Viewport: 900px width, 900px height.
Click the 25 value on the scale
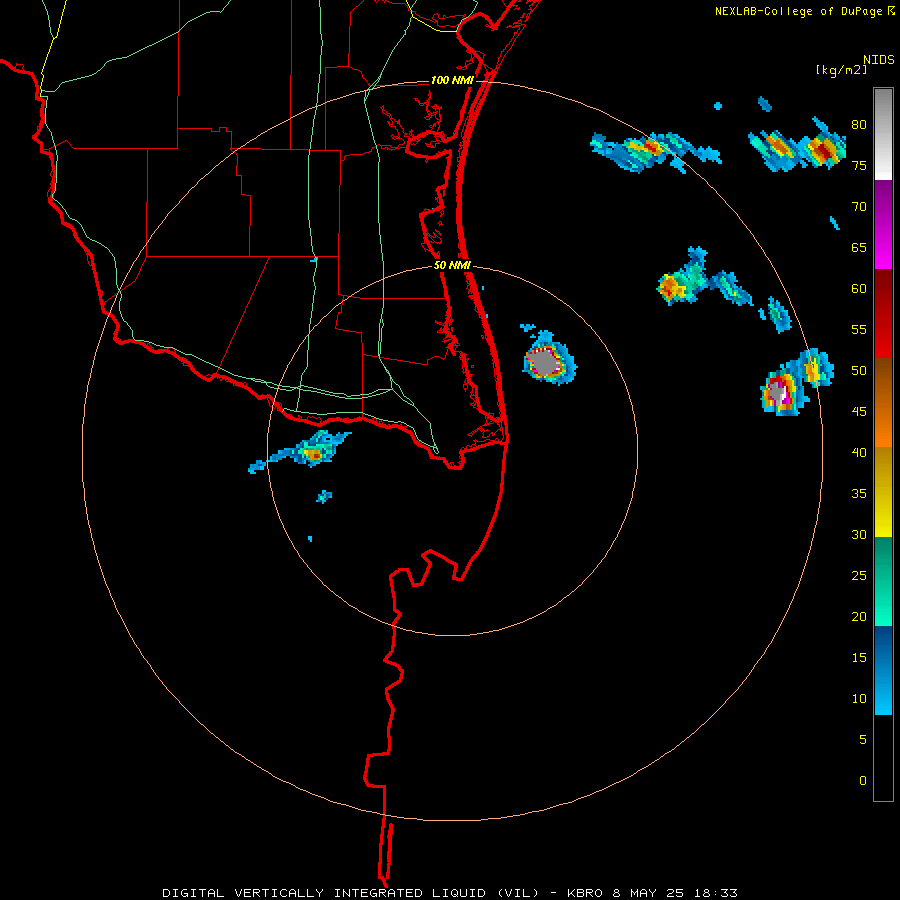click(859, 575)
